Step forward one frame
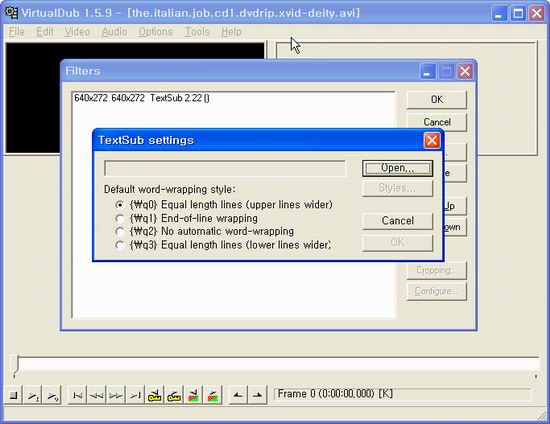Image resolution: width=550 pixels, height=424 pixels. click(x=116, y=395)
